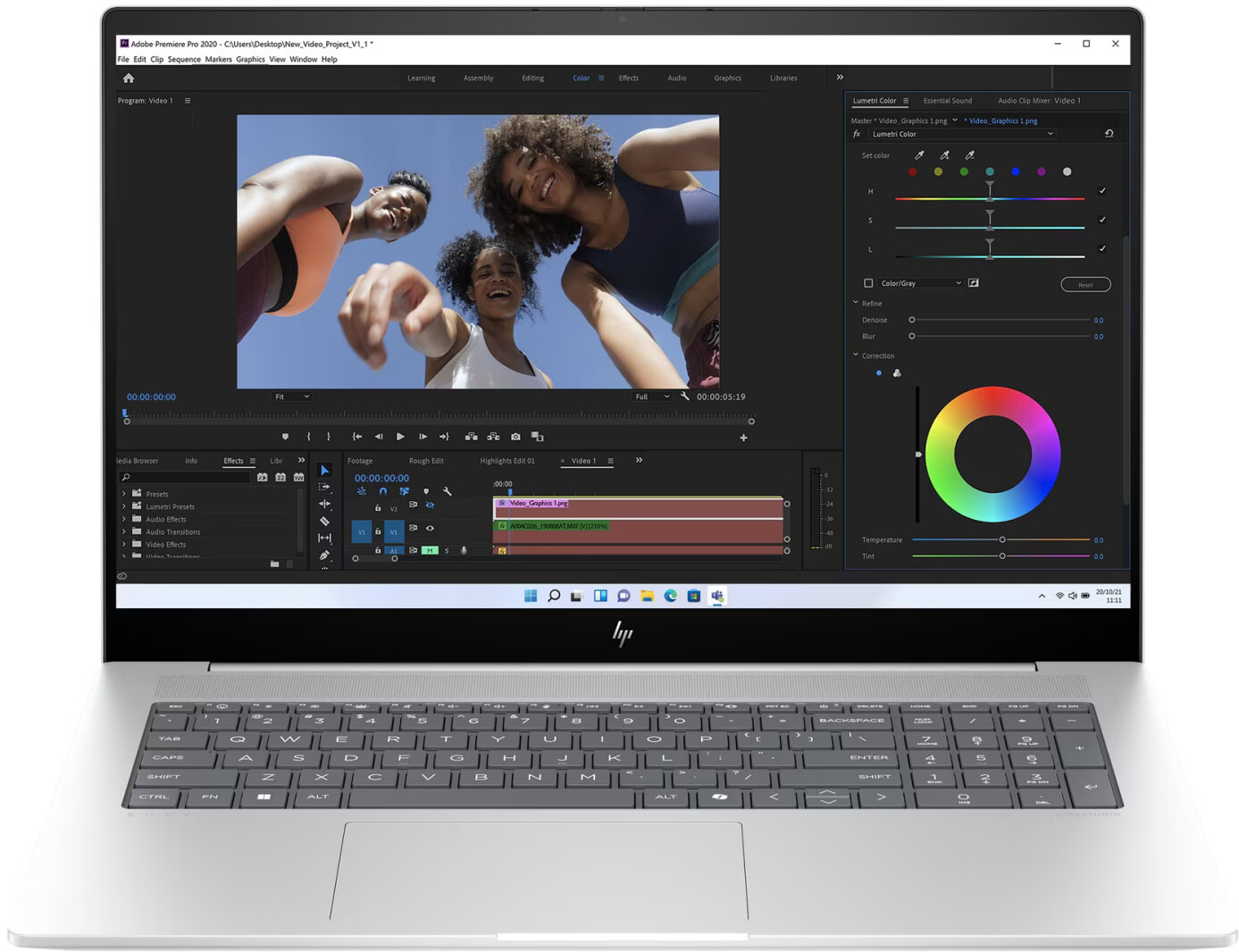Click the Lumetri Color reset effect arrow
This screenshot has height=952, width=1239.
pyautogui.click(x=1109, y=134)
